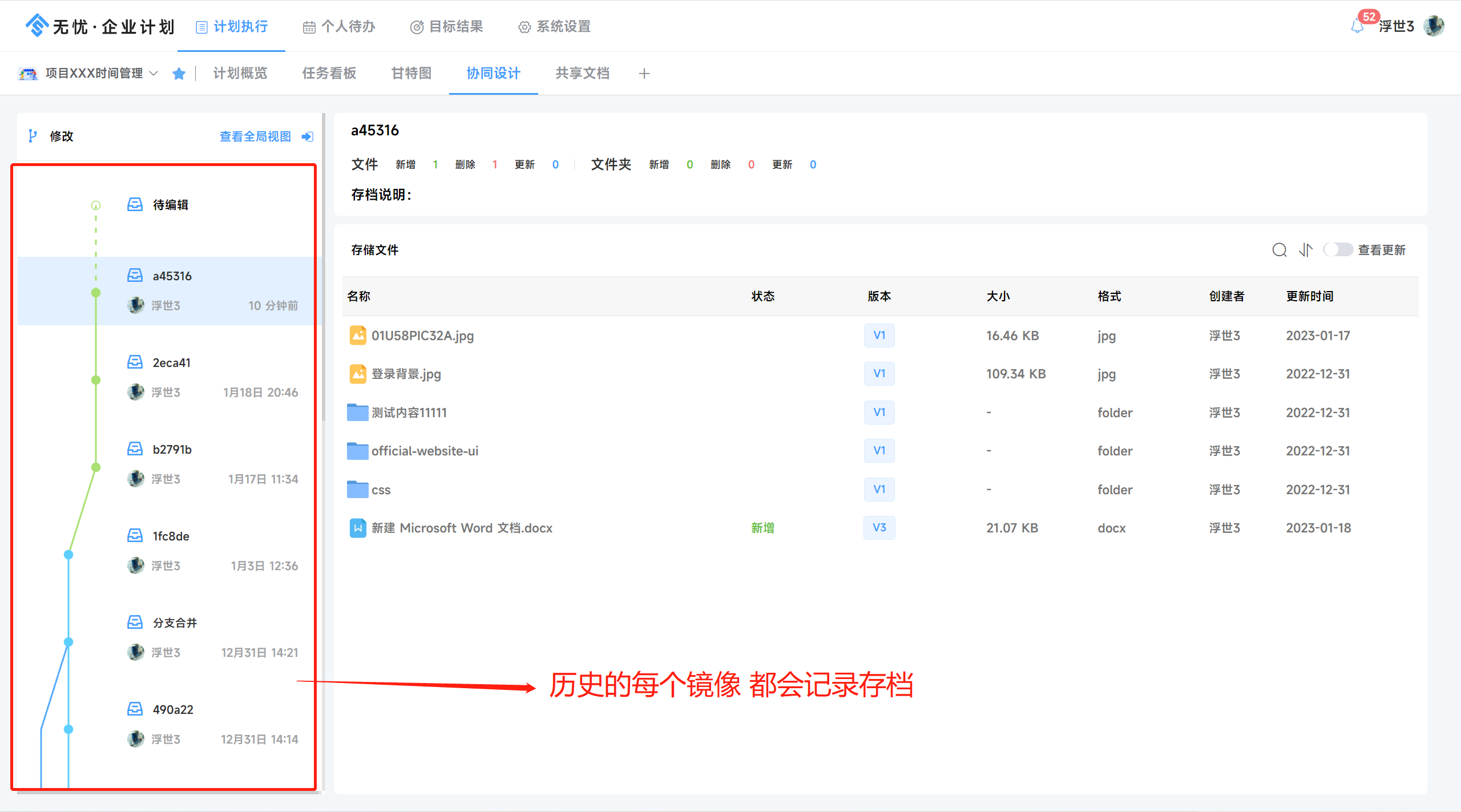
Task: Open the official-website-ui folder
Action: click(425, 451)
